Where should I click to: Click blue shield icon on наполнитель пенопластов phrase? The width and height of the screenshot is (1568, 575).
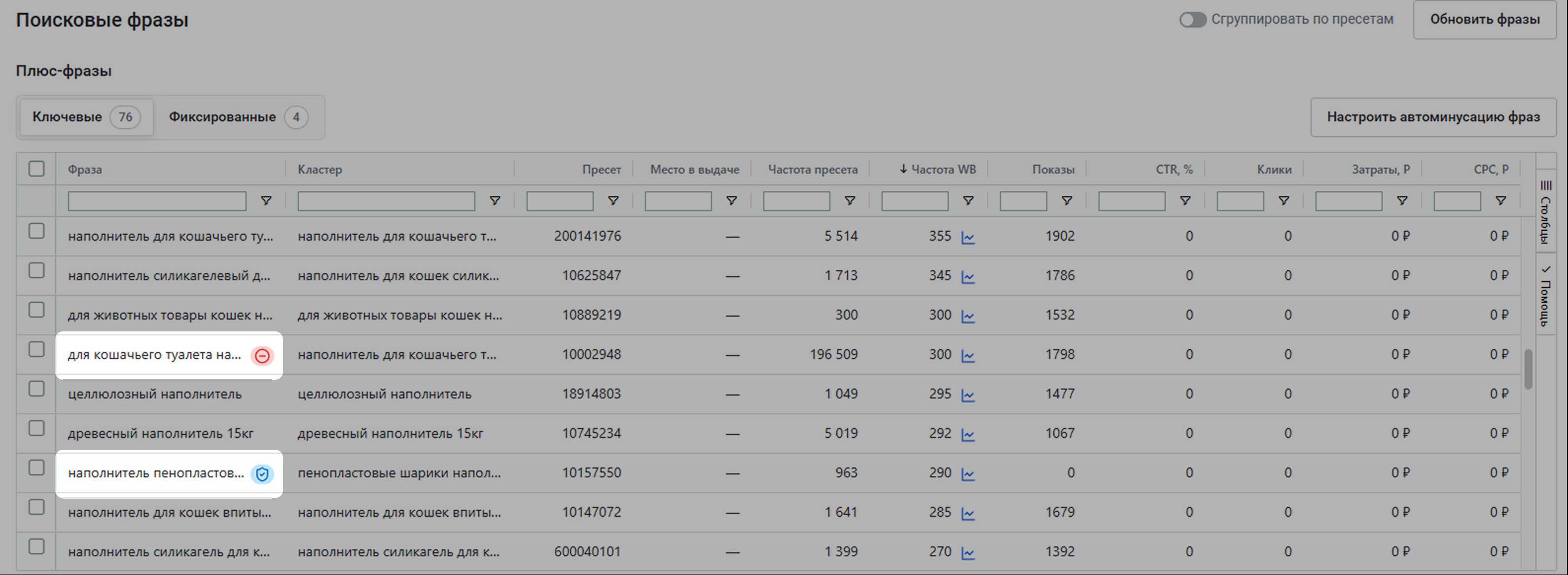click(x=262, y=474)
